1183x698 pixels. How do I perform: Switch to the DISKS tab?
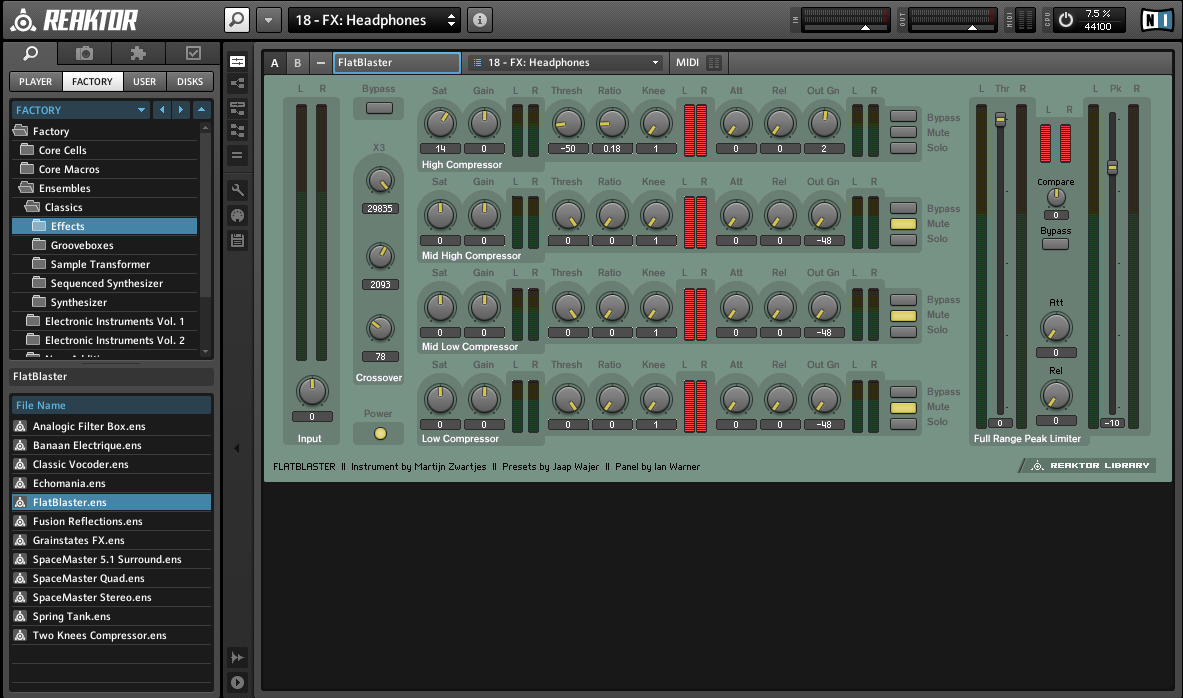pos(190,81)
